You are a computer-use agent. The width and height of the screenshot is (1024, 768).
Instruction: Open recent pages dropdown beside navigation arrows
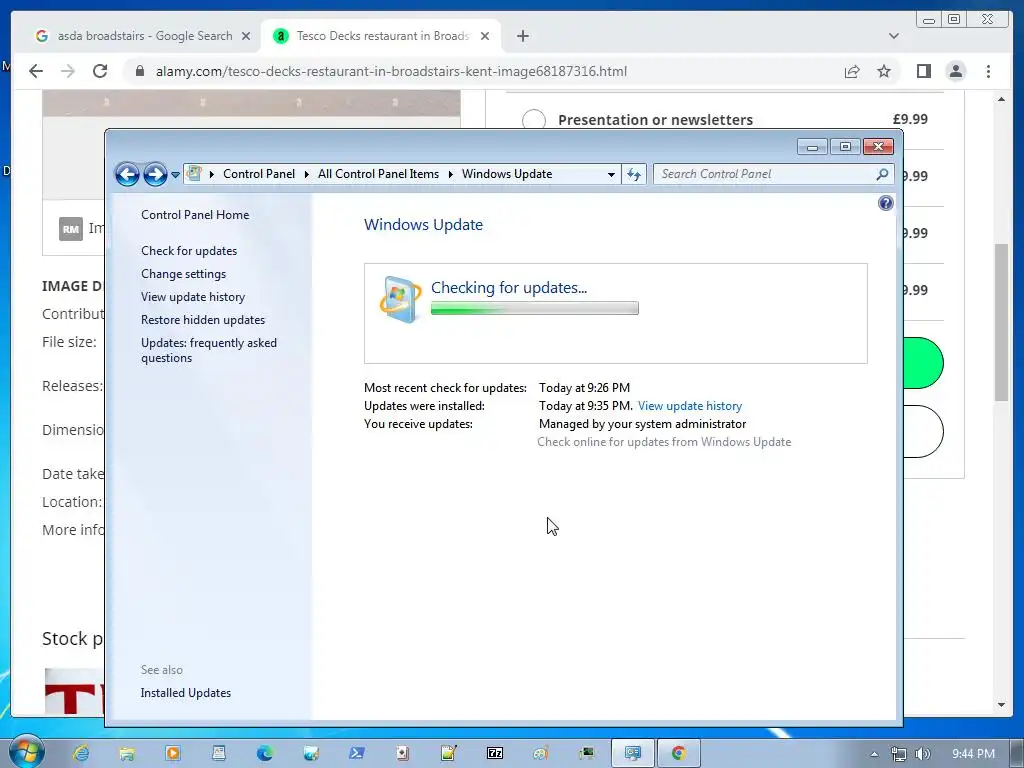175,175
